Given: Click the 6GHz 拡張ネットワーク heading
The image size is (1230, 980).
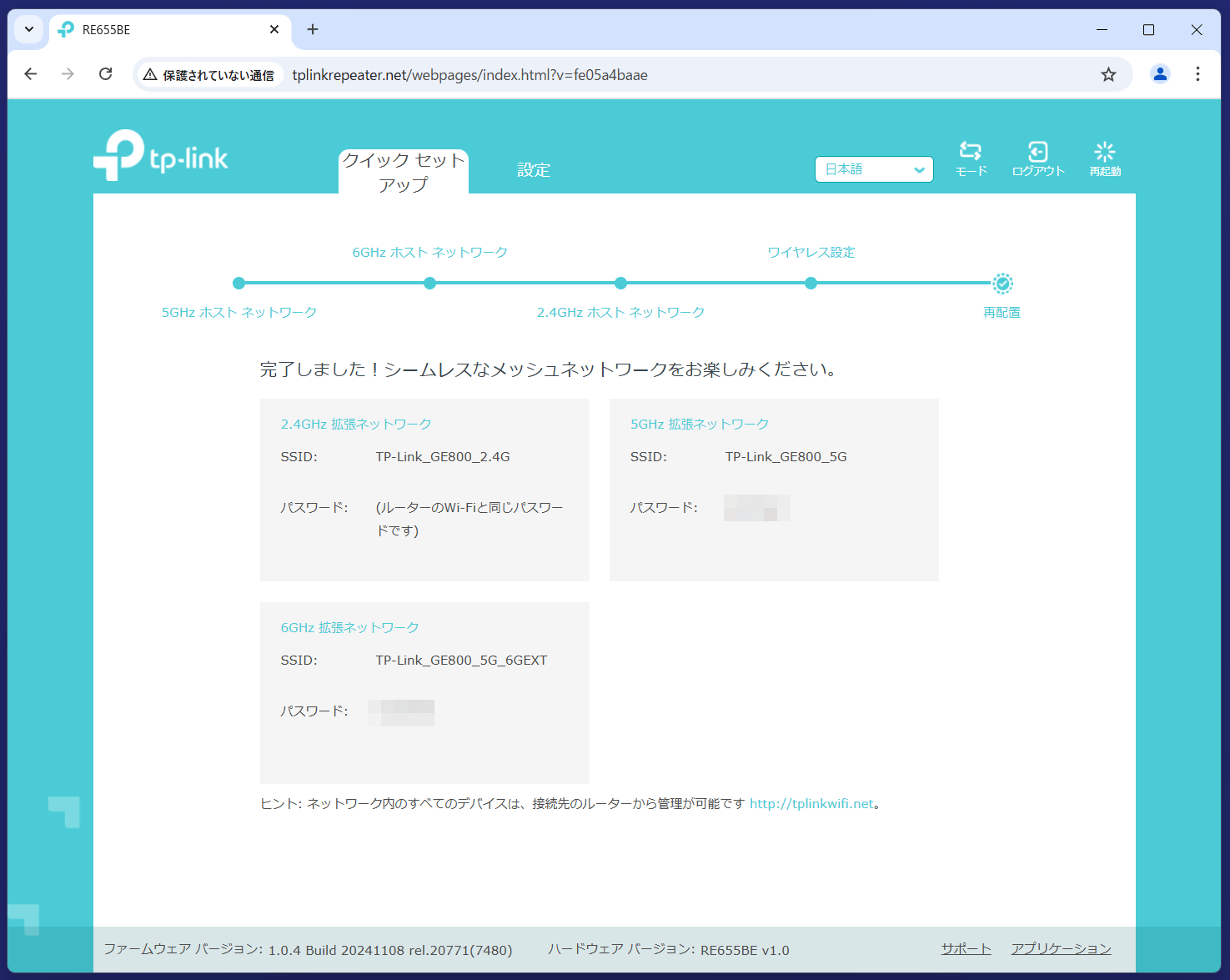Looking at the screenshot, I should [x=349, y=628].
